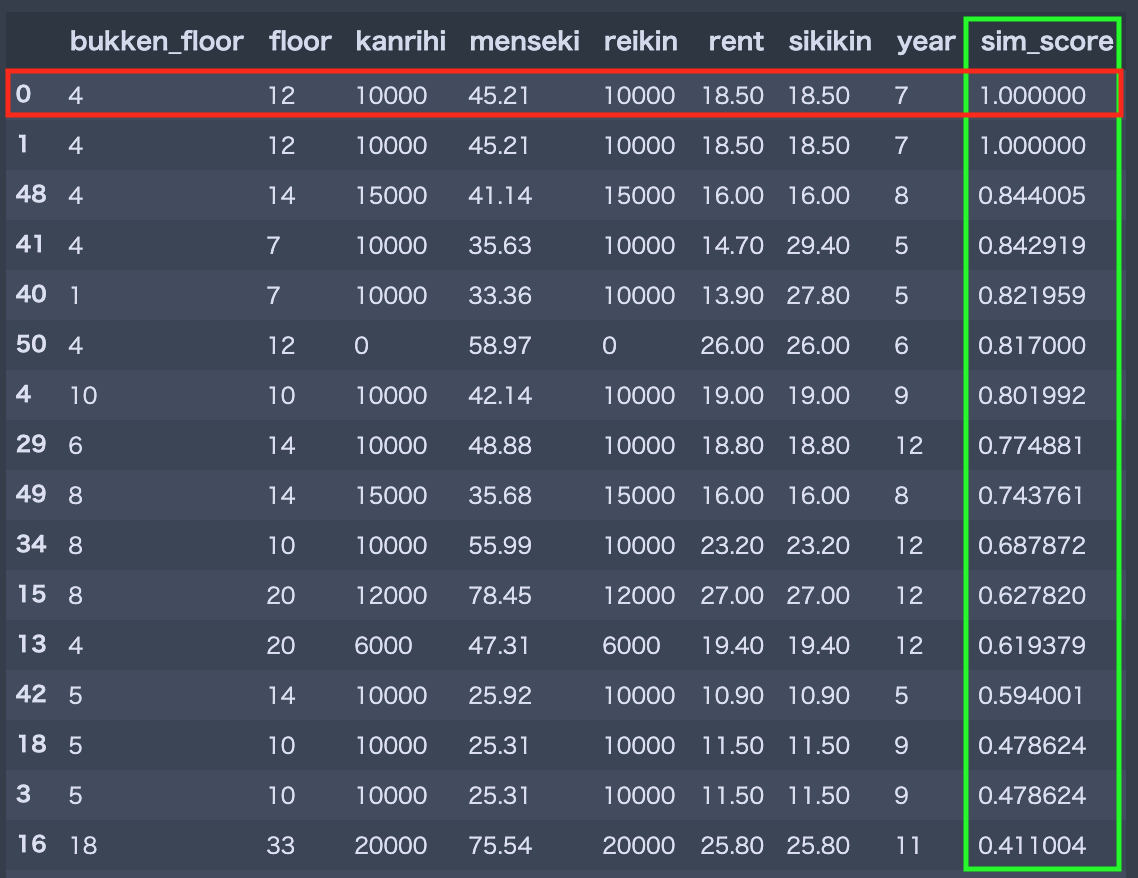The image size is (1138, 878).
Task: Click the sim_score value 0.801992
Action: (1031, 395)
